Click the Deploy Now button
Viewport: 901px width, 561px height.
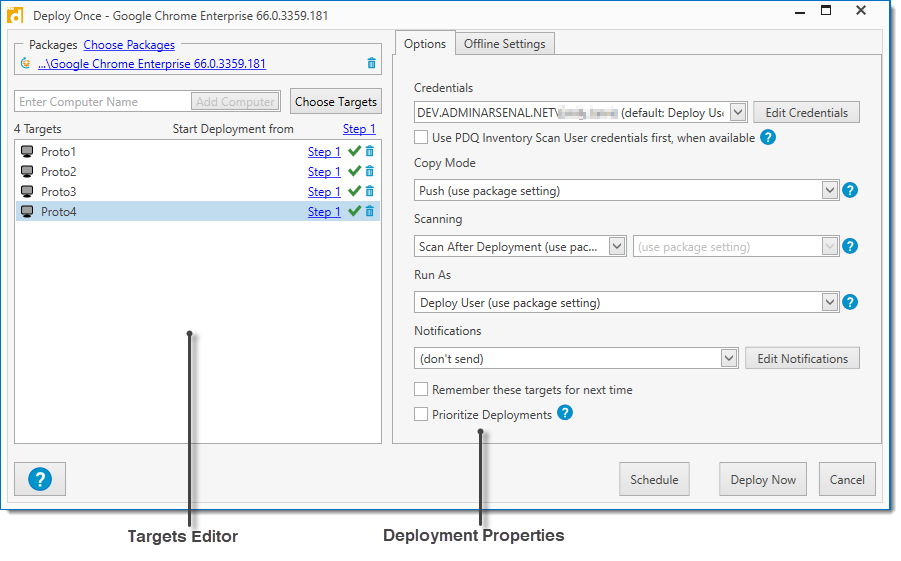[763, 479]
